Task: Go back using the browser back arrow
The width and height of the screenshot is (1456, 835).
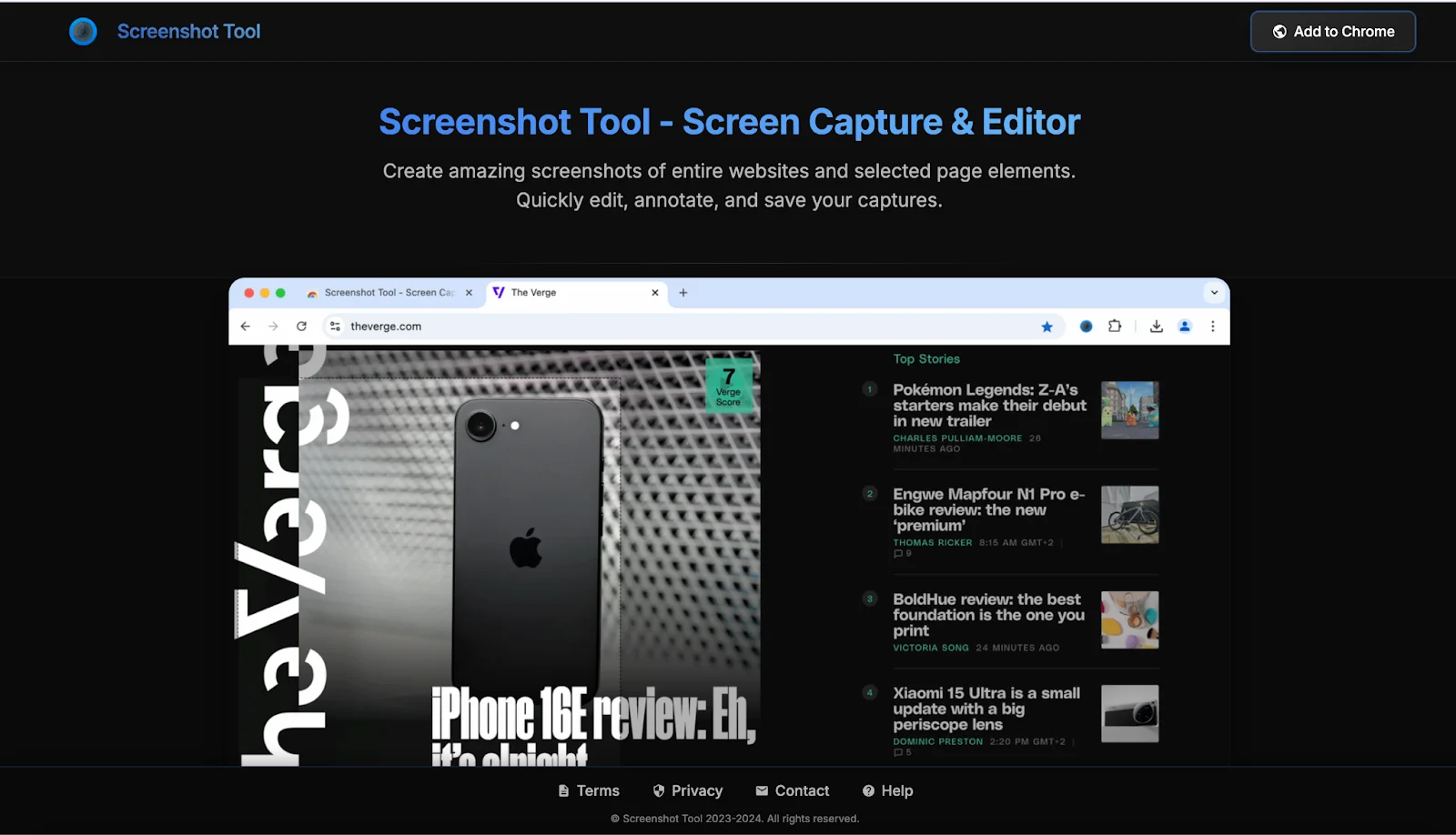Action: point(245,327)
